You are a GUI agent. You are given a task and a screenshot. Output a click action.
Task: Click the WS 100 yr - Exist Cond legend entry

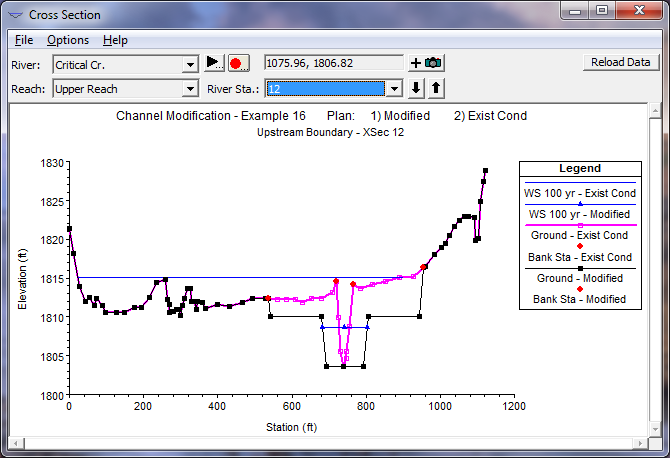pos(579,193)
